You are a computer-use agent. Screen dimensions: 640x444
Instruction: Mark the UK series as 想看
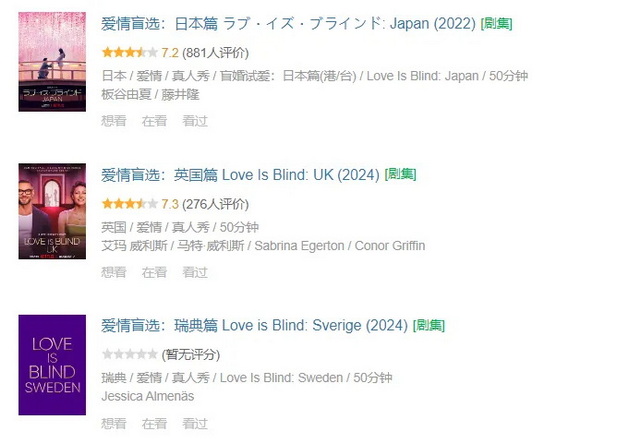114,272
